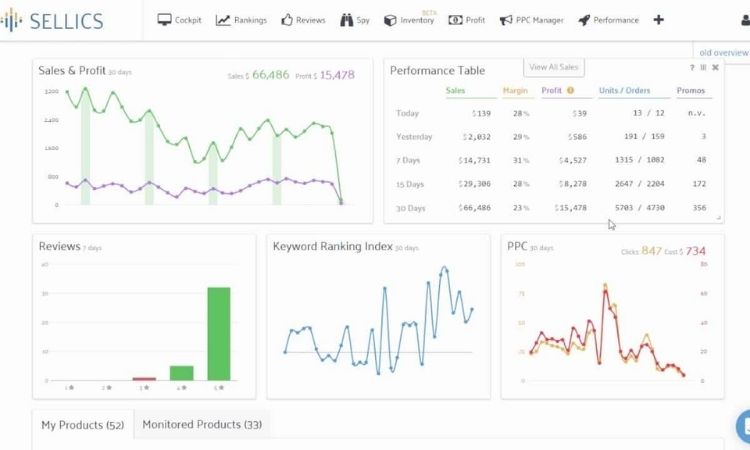The image size is (750, 450).
Task: Click the Promos column header
Action: pyautogui.click(x=691, y=90)
